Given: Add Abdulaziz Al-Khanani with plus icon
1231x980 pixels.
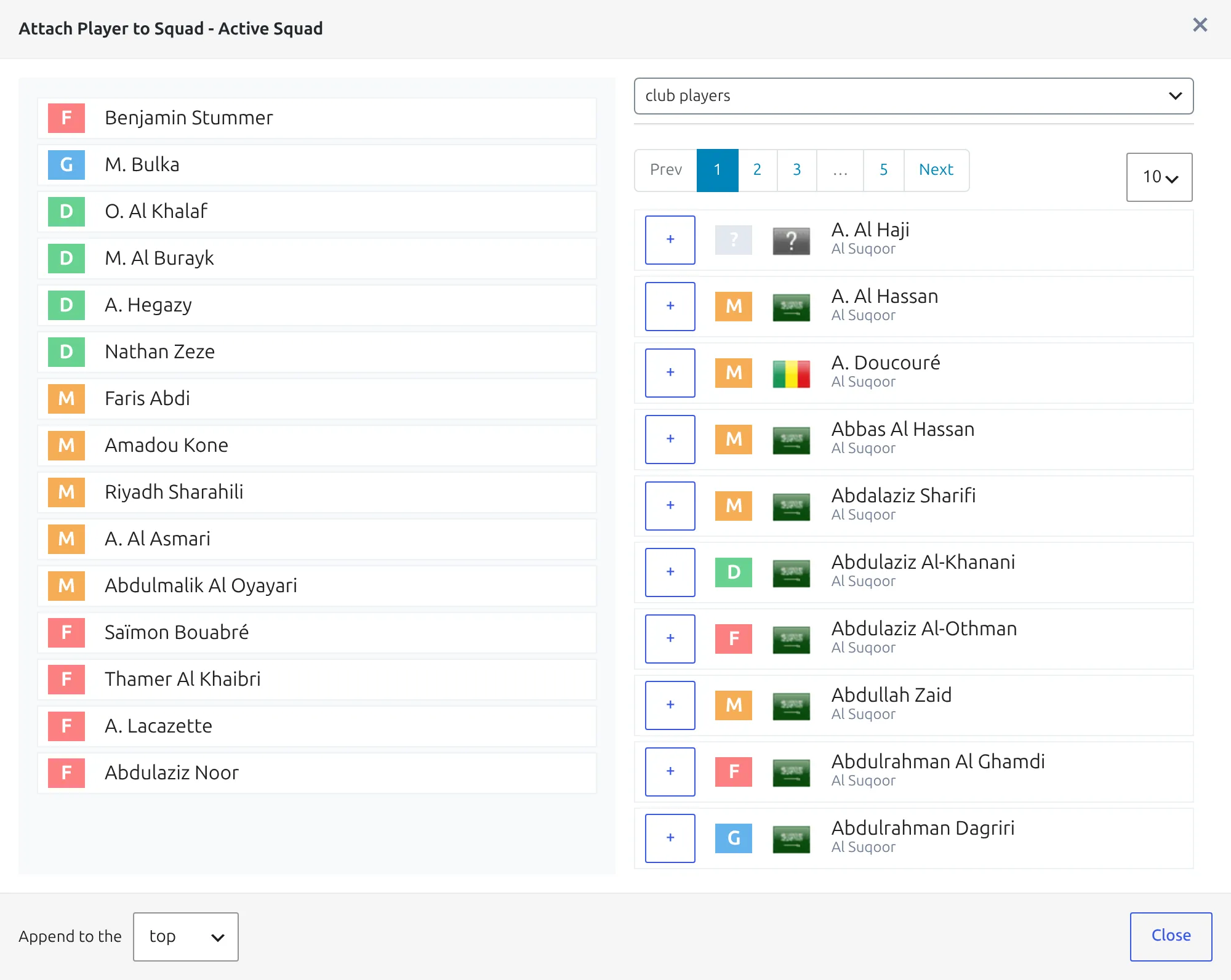Looking at the screenshot, I should pyautogui.click(x=670, y=572).
